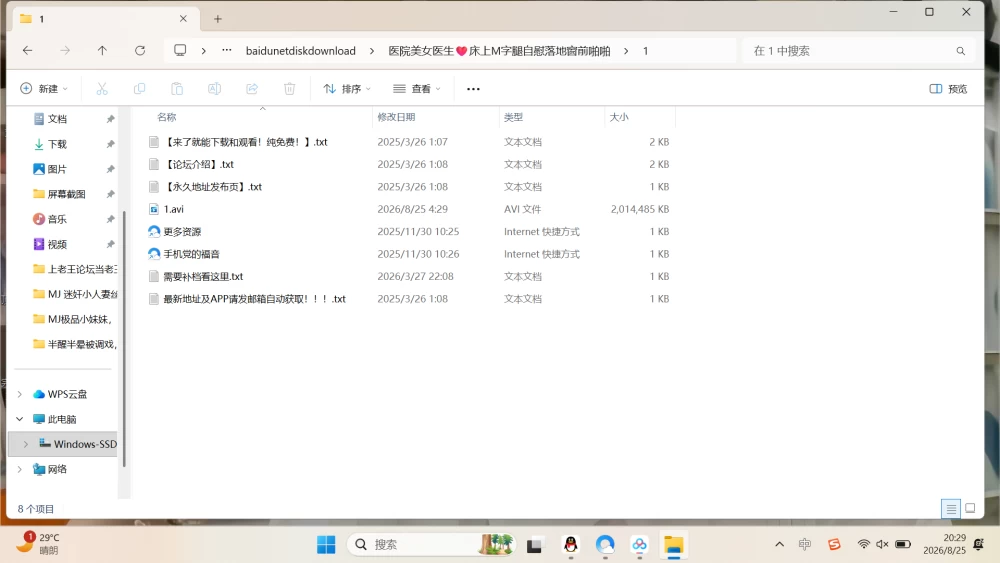Screen dimensions: 1000x563
Task: Click the baidunetdiskdownload breadcrumb
Action: pos(301,51)
